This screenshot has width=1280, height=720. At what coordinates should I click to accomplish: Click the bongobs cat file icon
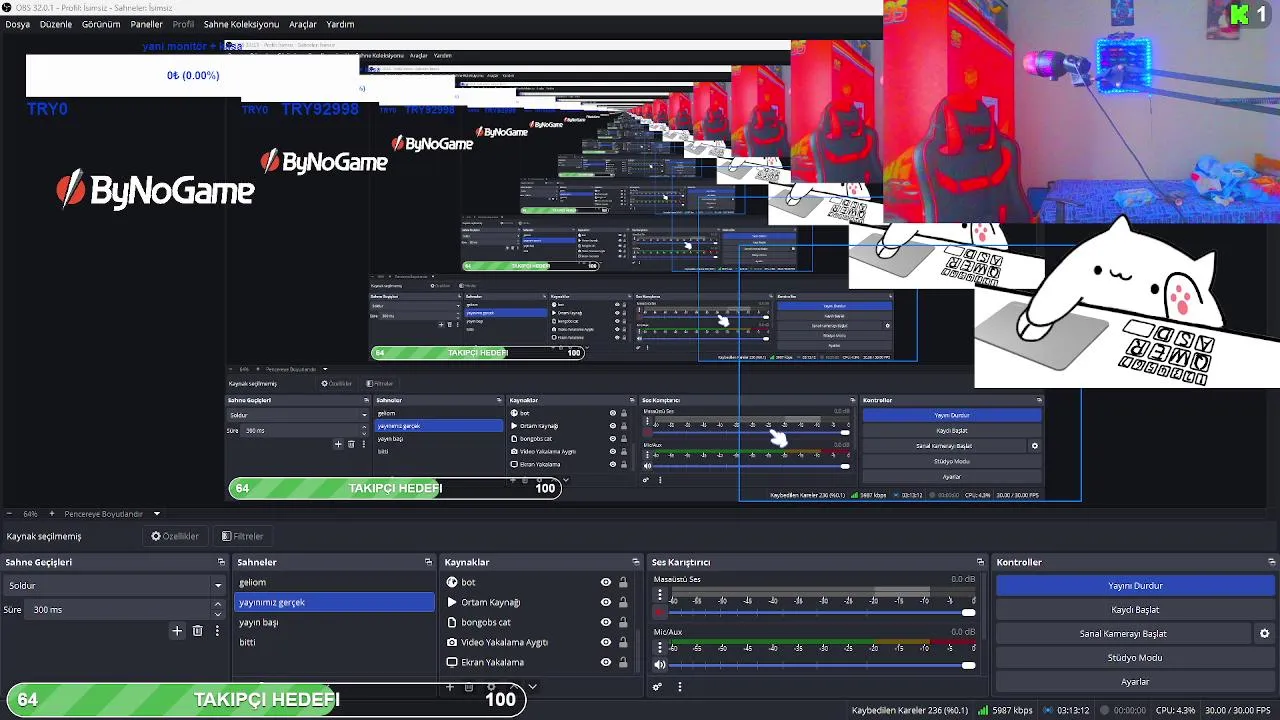(x=452, y=622)
